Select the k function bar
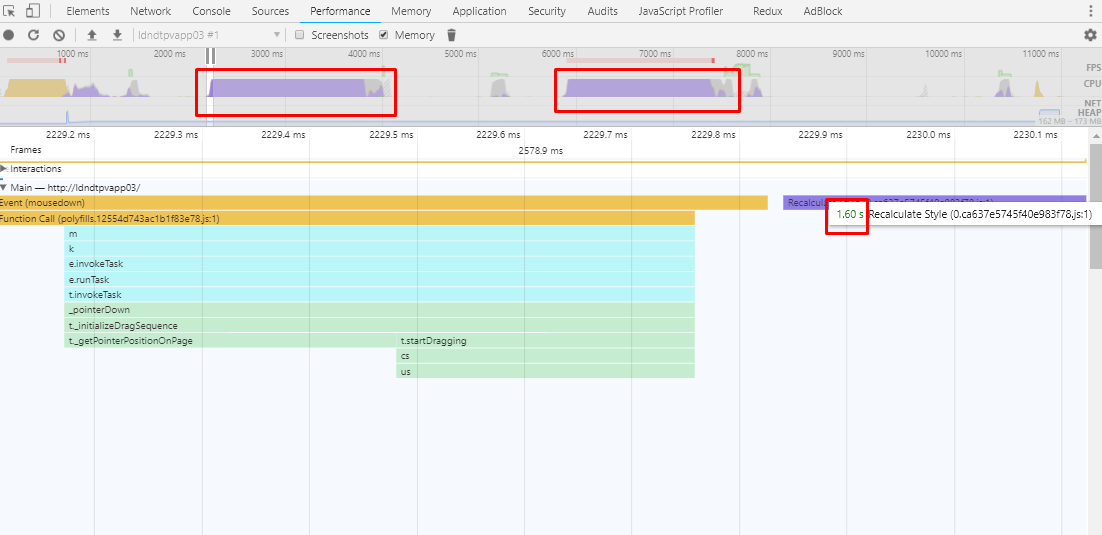1102x535 pixels. (379, 249)
